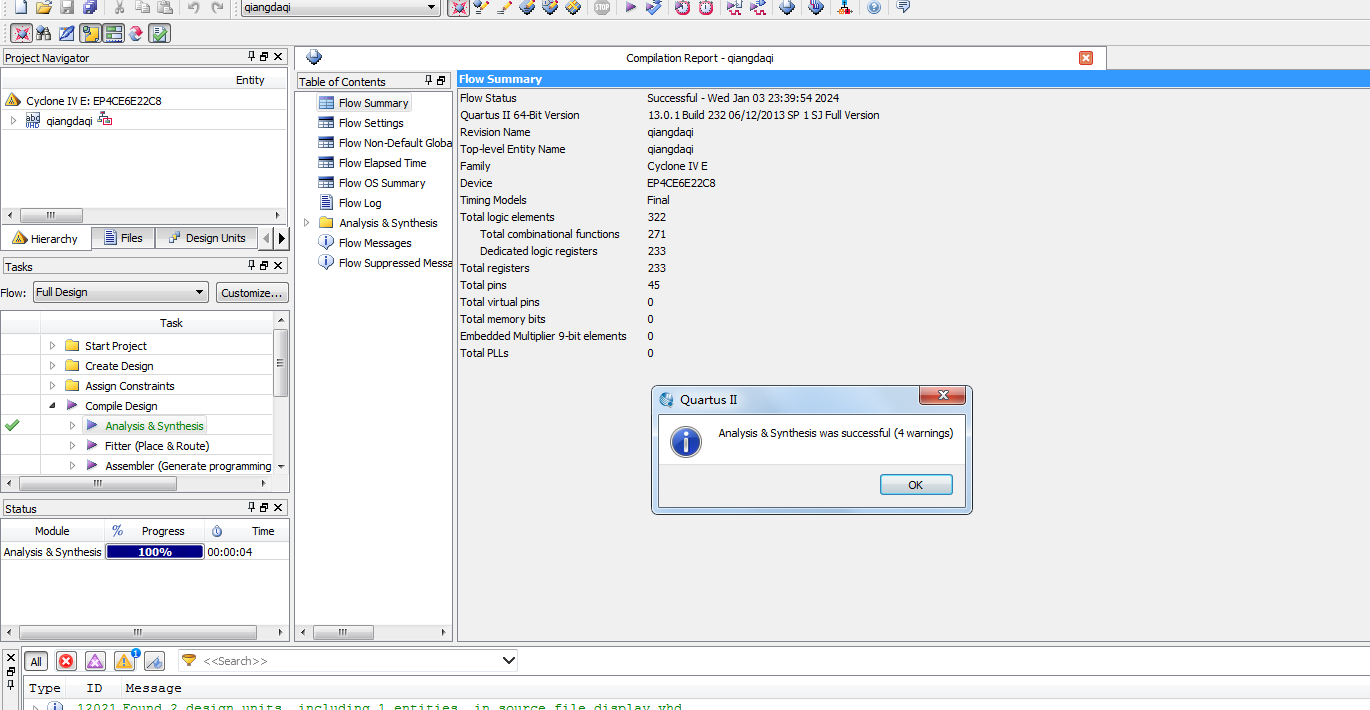
Task: Toggle the yellow panel icon in second toolbar
Action: [x=90, y=33]
